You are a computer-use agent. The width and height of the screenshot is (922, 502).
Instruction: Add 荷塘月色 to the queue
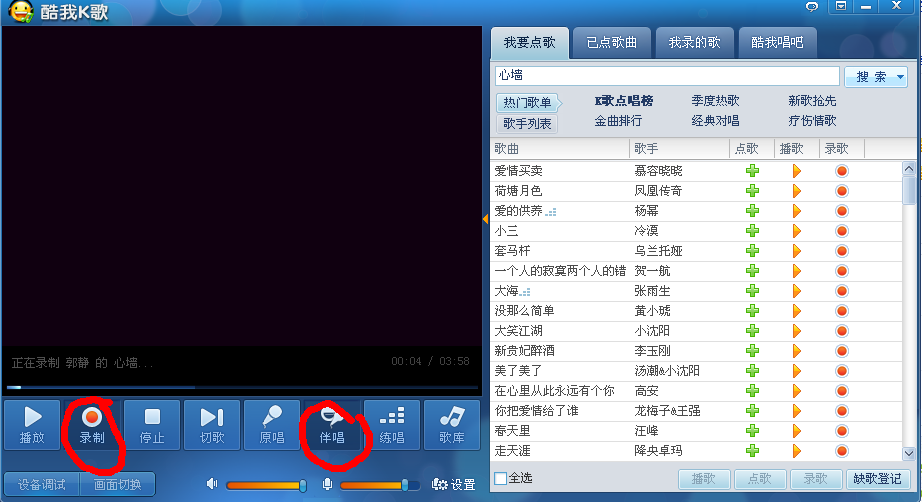[752, 191]
